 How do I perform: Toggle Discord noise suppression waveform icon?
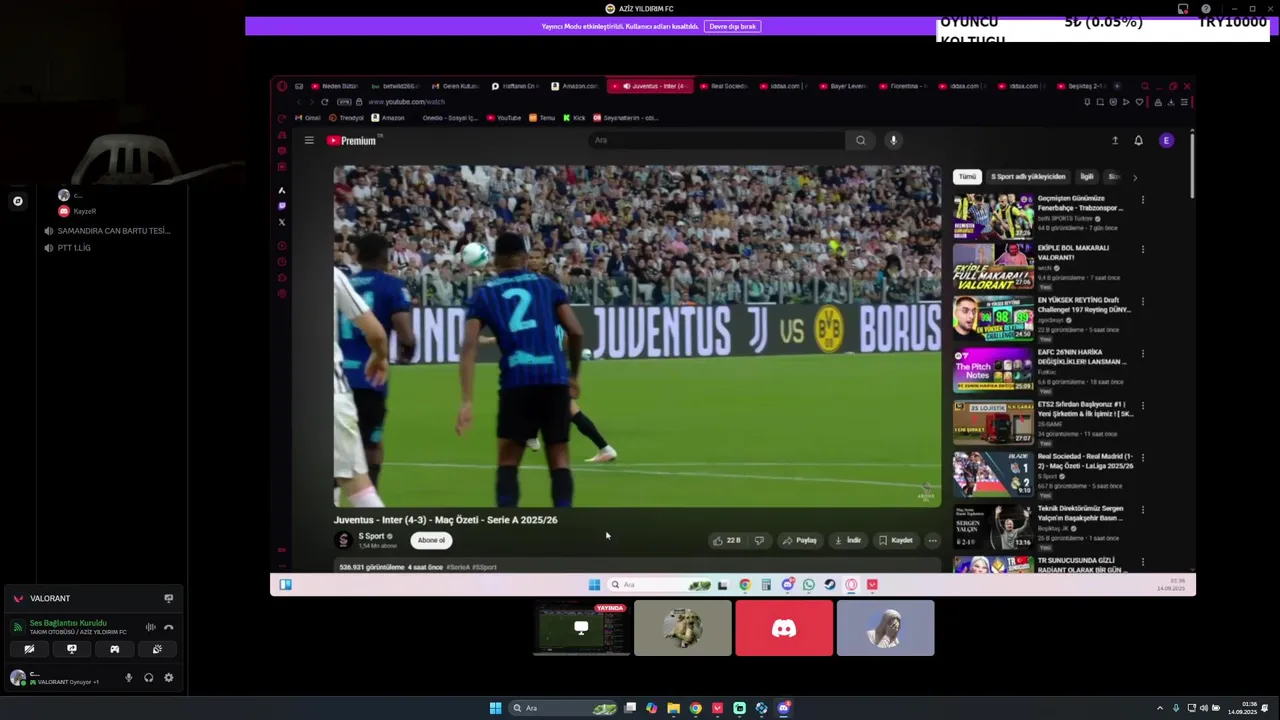click(x=150, y=627)
